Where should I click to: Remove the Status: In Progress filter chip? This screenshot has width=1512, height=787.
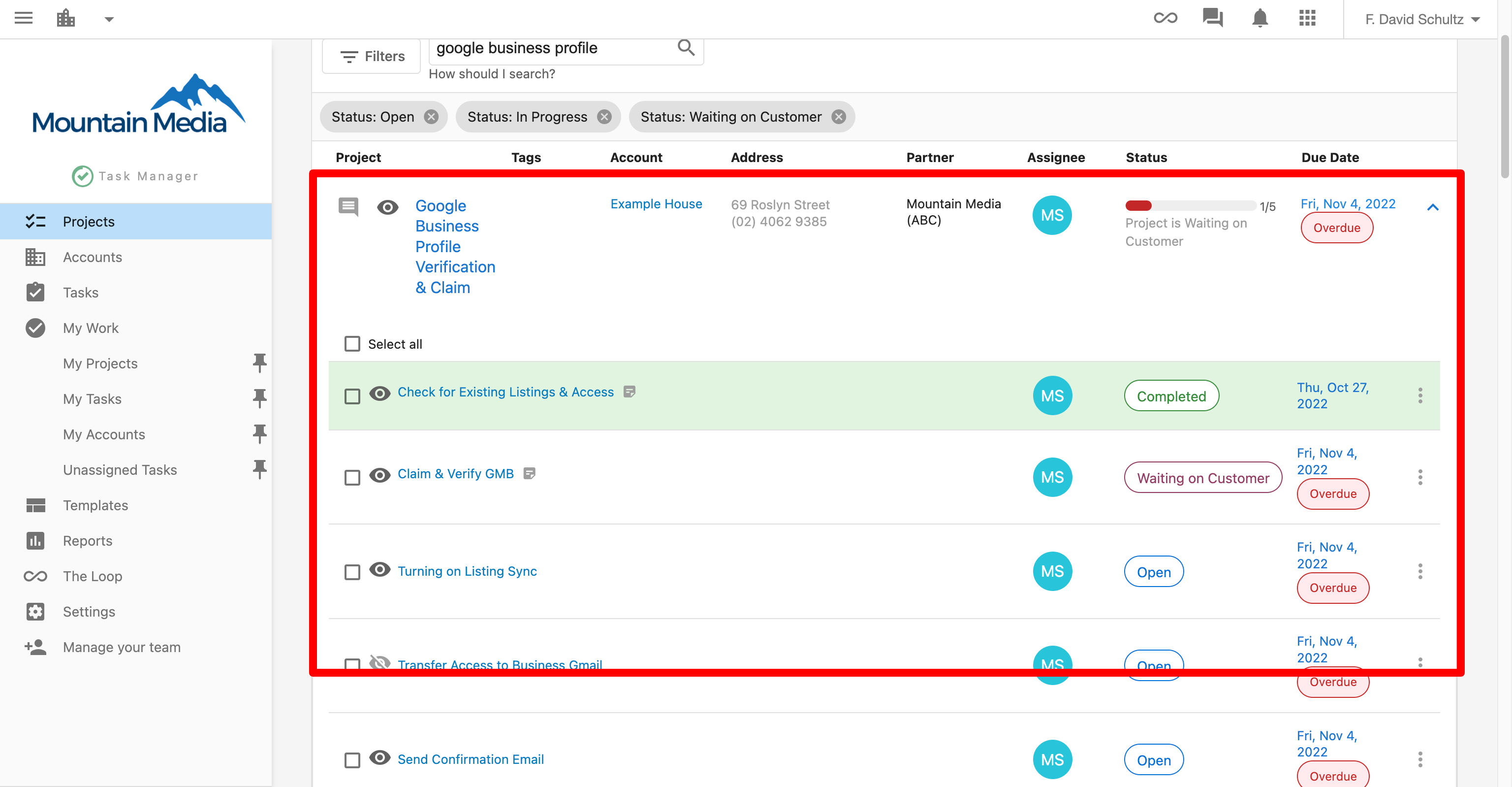pyautogui.click(x=604, y=117)
